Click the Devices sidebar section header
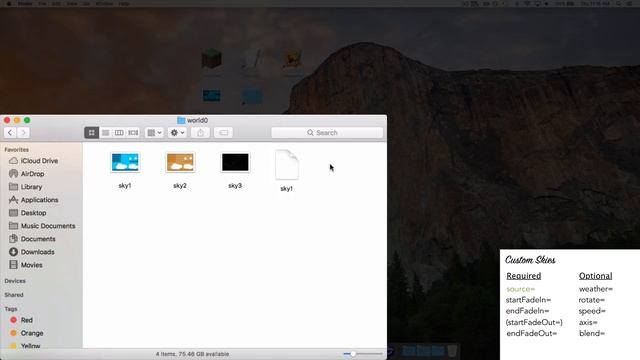Screen dimensions: 640x360 pyautogui.click(x=15, y=281)
